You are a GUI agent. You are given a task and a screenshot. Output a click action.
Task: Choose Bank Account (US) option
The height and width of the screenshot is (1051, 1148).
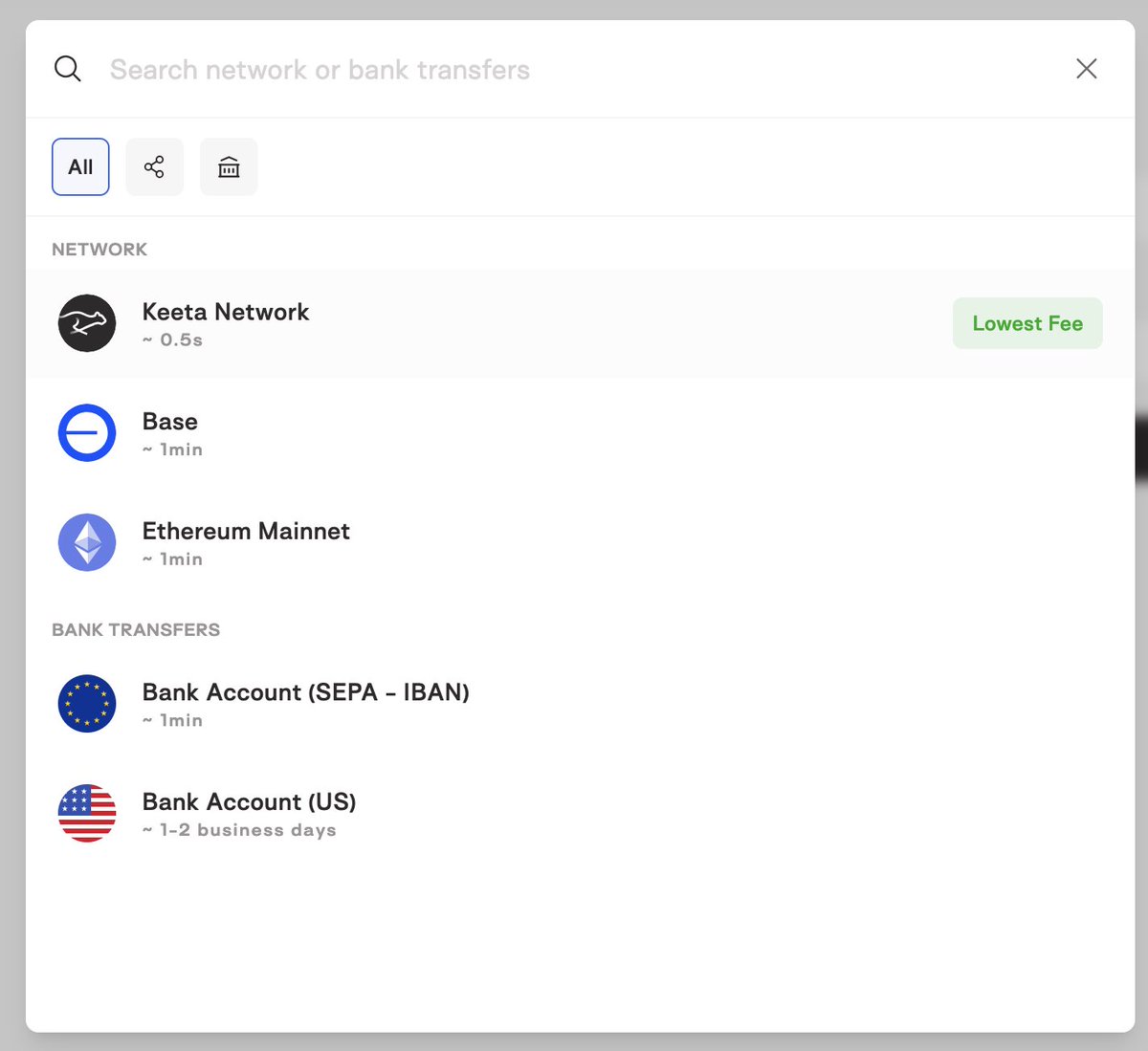(x=580, y=814)
